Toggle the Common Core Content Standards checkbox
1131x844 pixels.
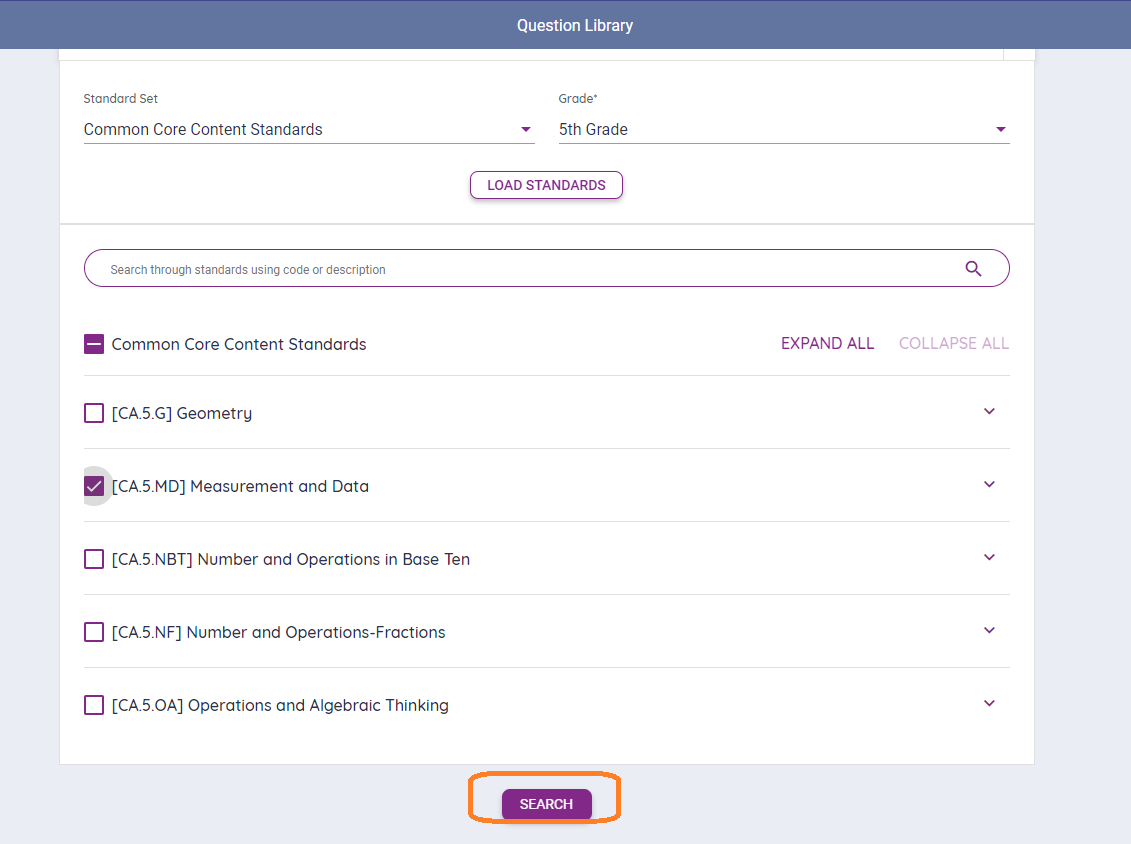[94, 344]
